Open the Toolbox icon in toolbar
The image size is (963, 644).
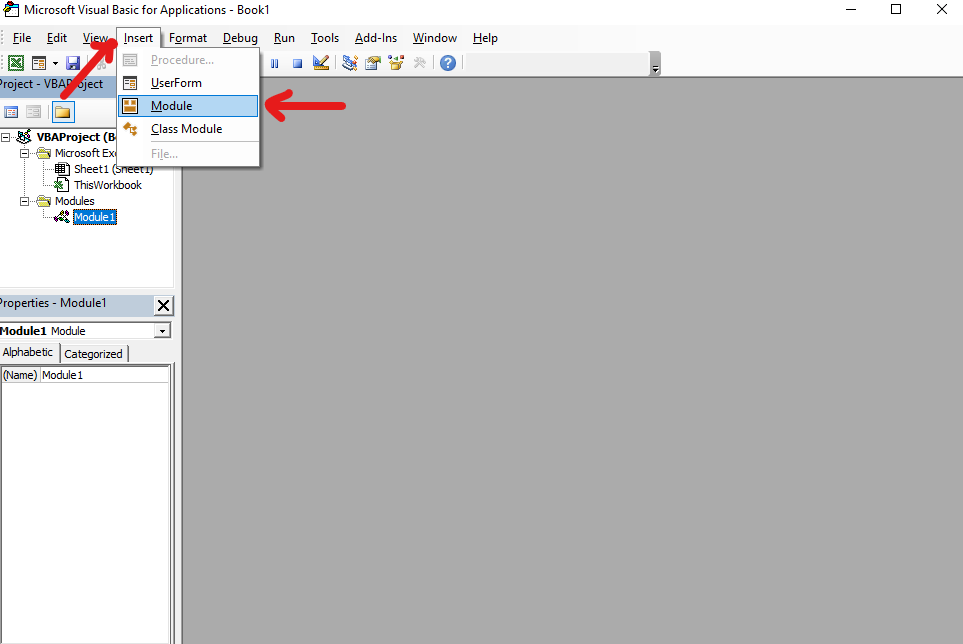(x=420, y=63)
